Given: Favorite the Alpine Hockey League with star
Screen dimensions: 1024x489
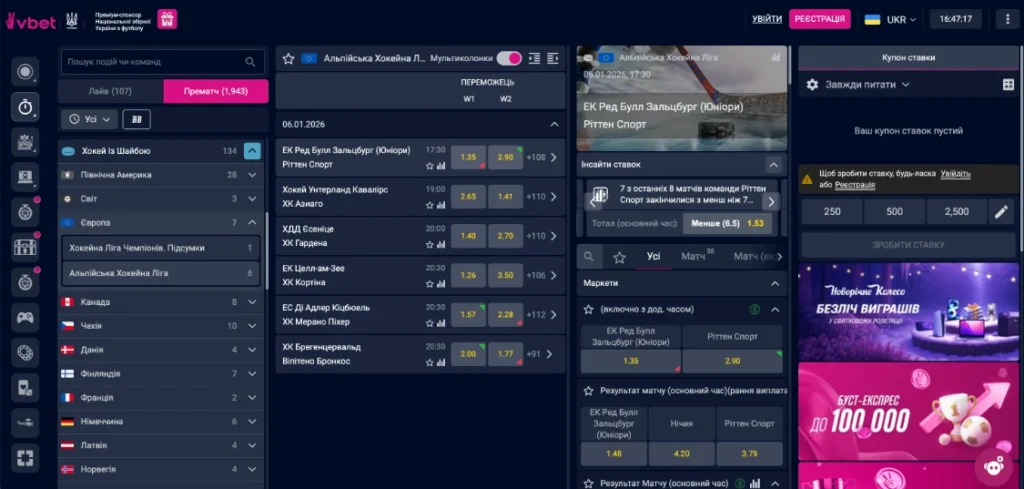Looking at the screenshot, I should 288,59.
